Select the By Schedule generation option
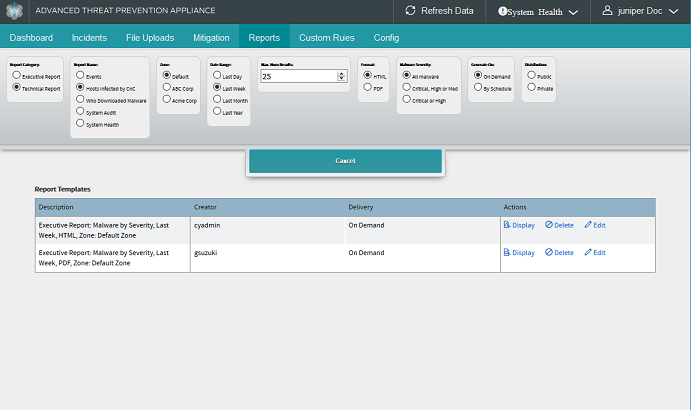 coord(477,88)
